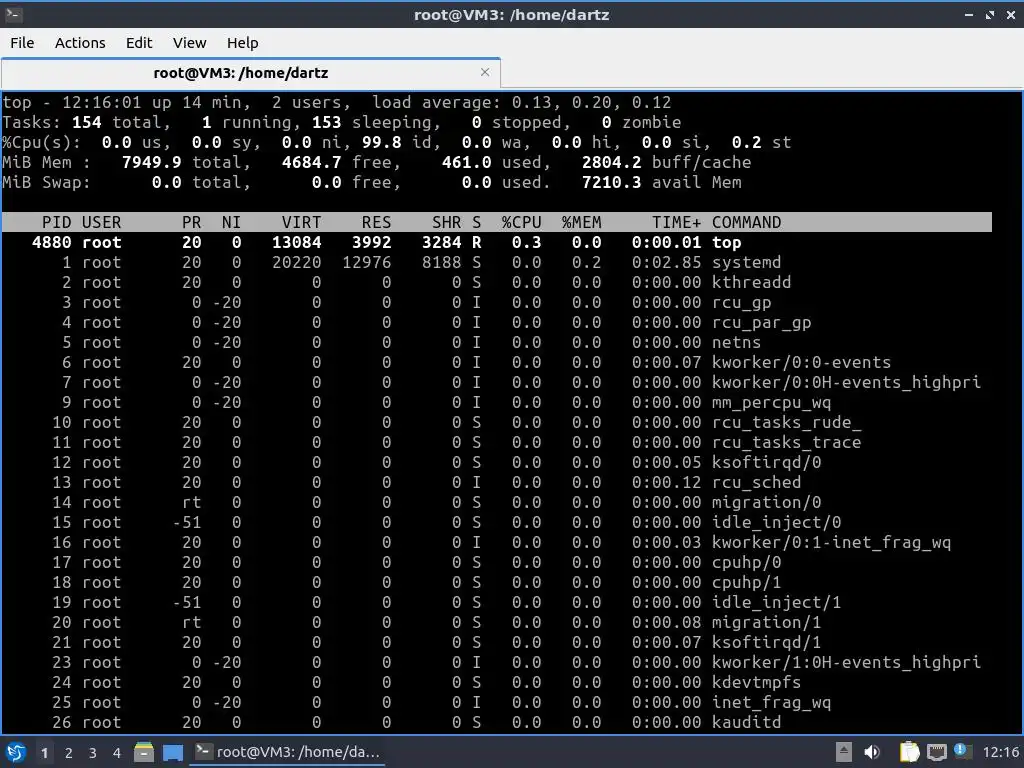This screenshot has height=768, width=1024.
Task: Click the 154 total tasks value
Action: 87,123
